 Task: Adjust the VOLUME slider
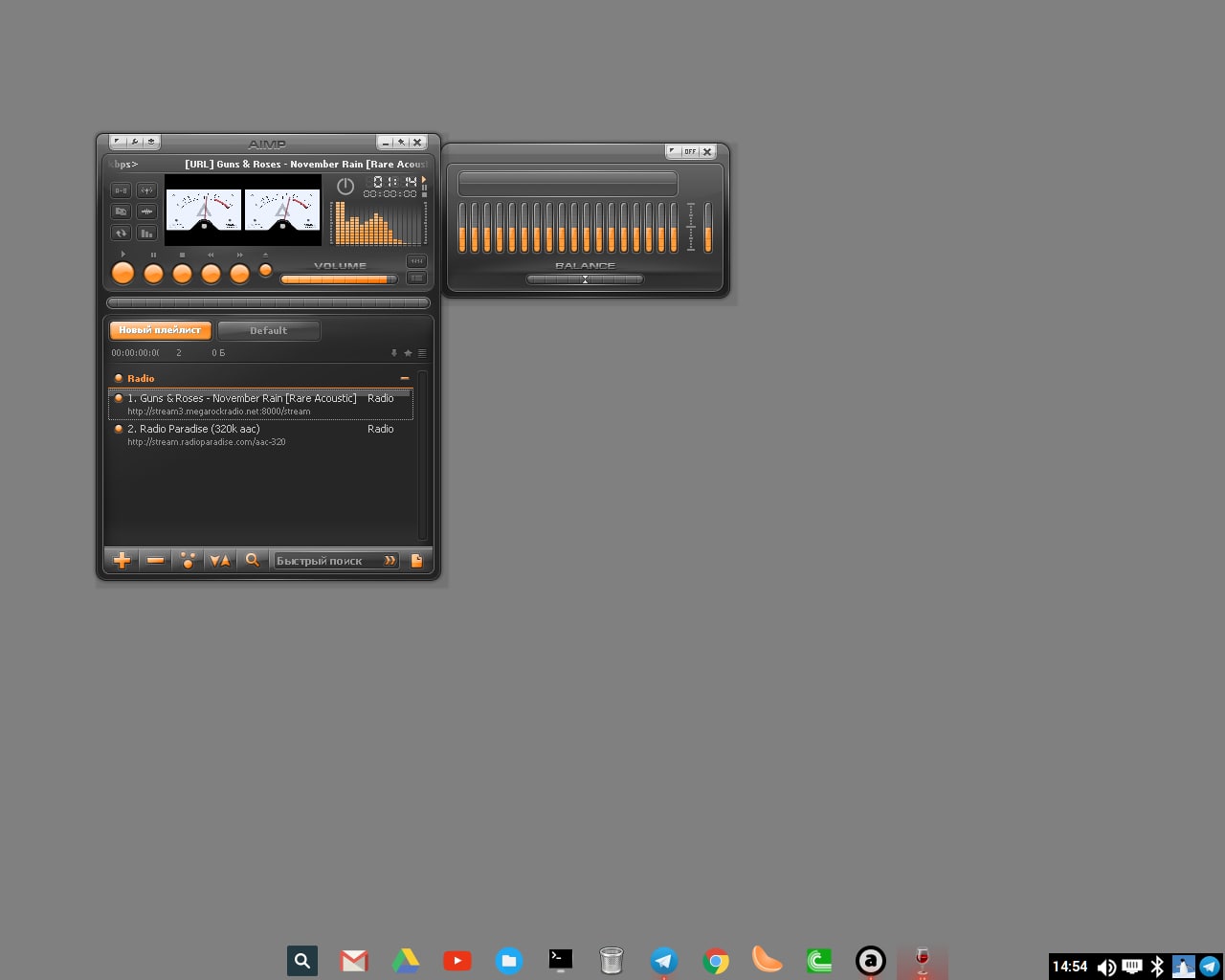(x=338, y=279)
